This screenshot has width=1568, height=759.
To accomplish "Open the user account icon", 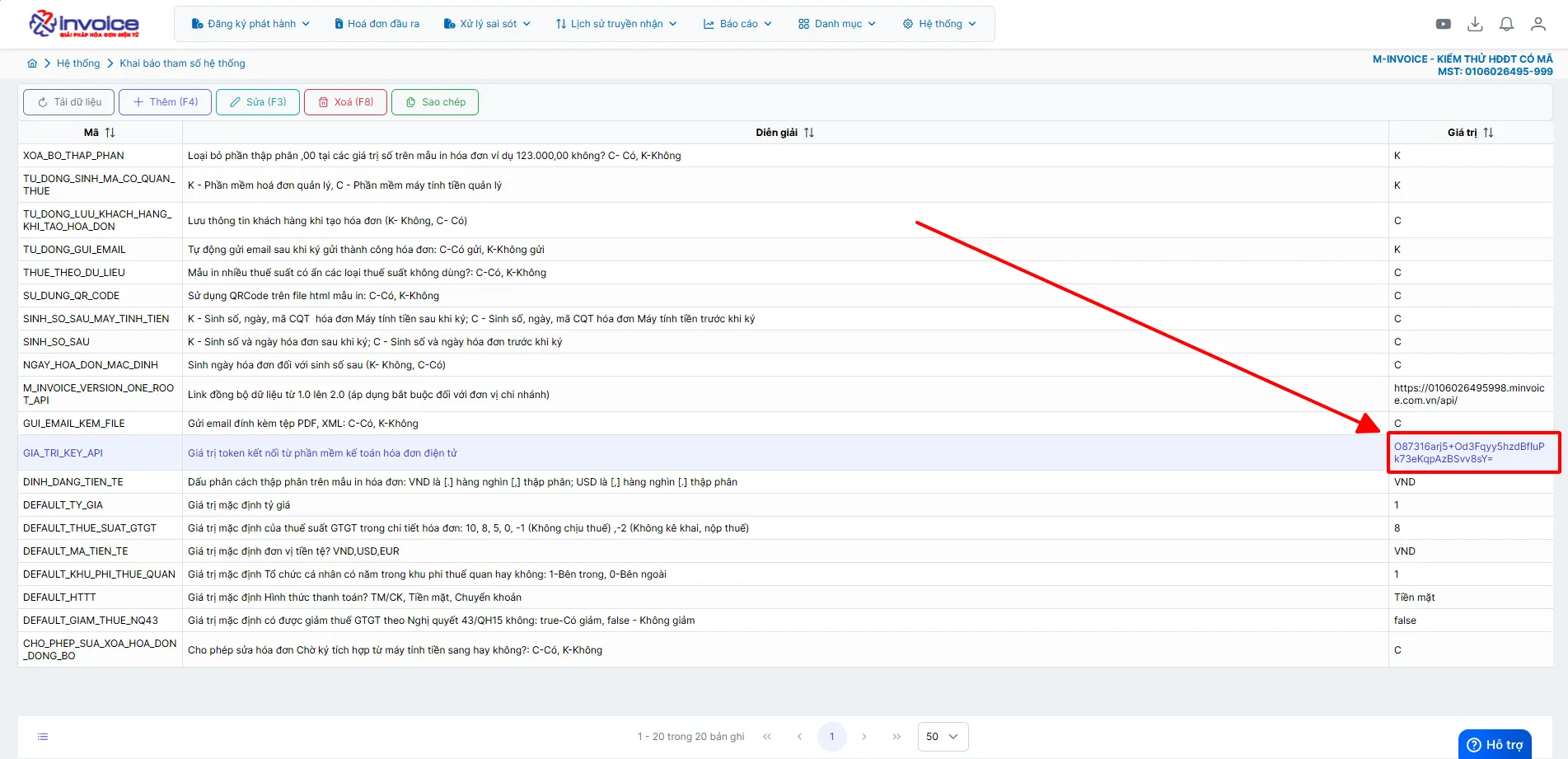I will coord(1538,24).
